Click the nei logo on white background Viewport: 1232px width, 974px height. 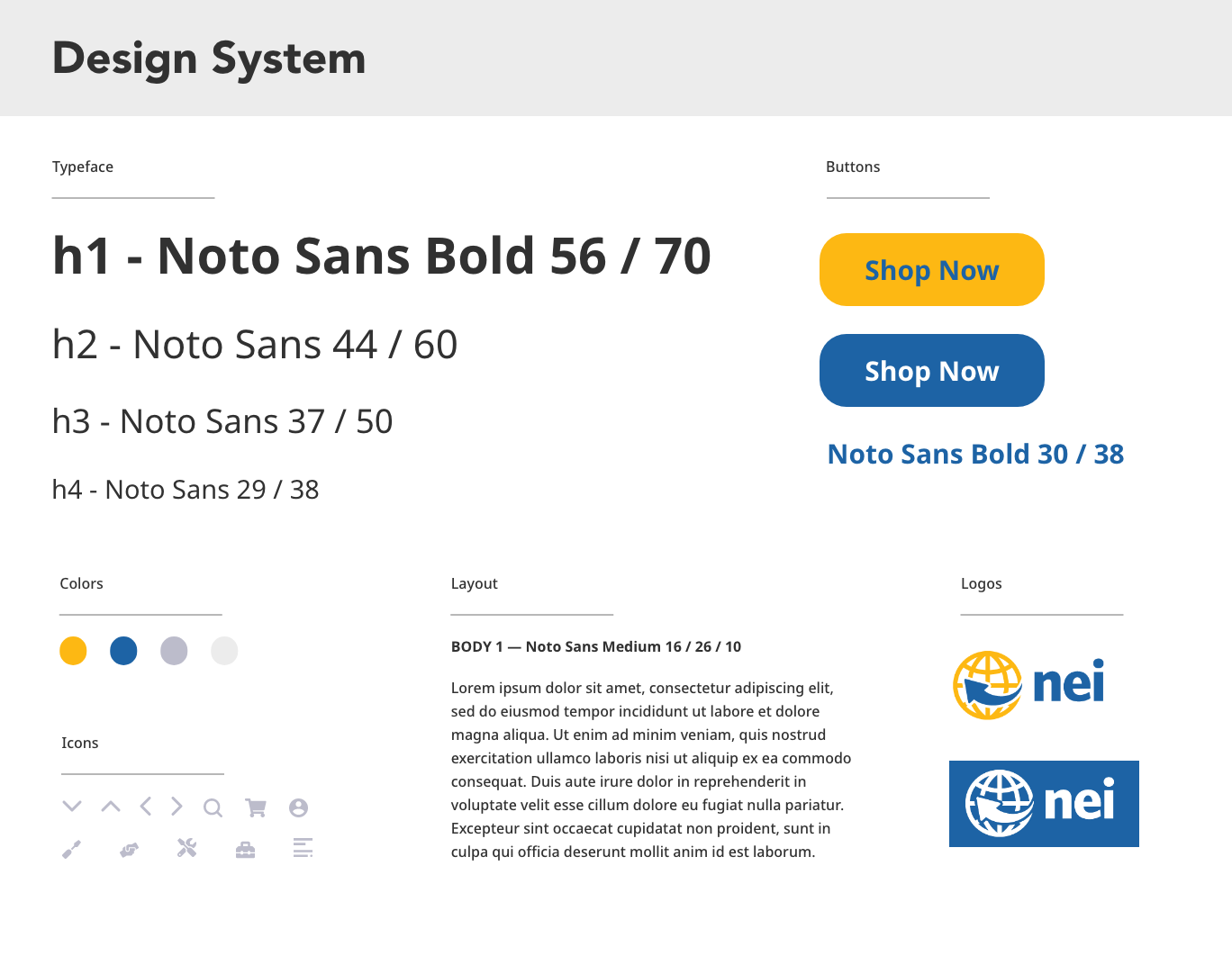pyautogui.click(x=1028, y=685)
